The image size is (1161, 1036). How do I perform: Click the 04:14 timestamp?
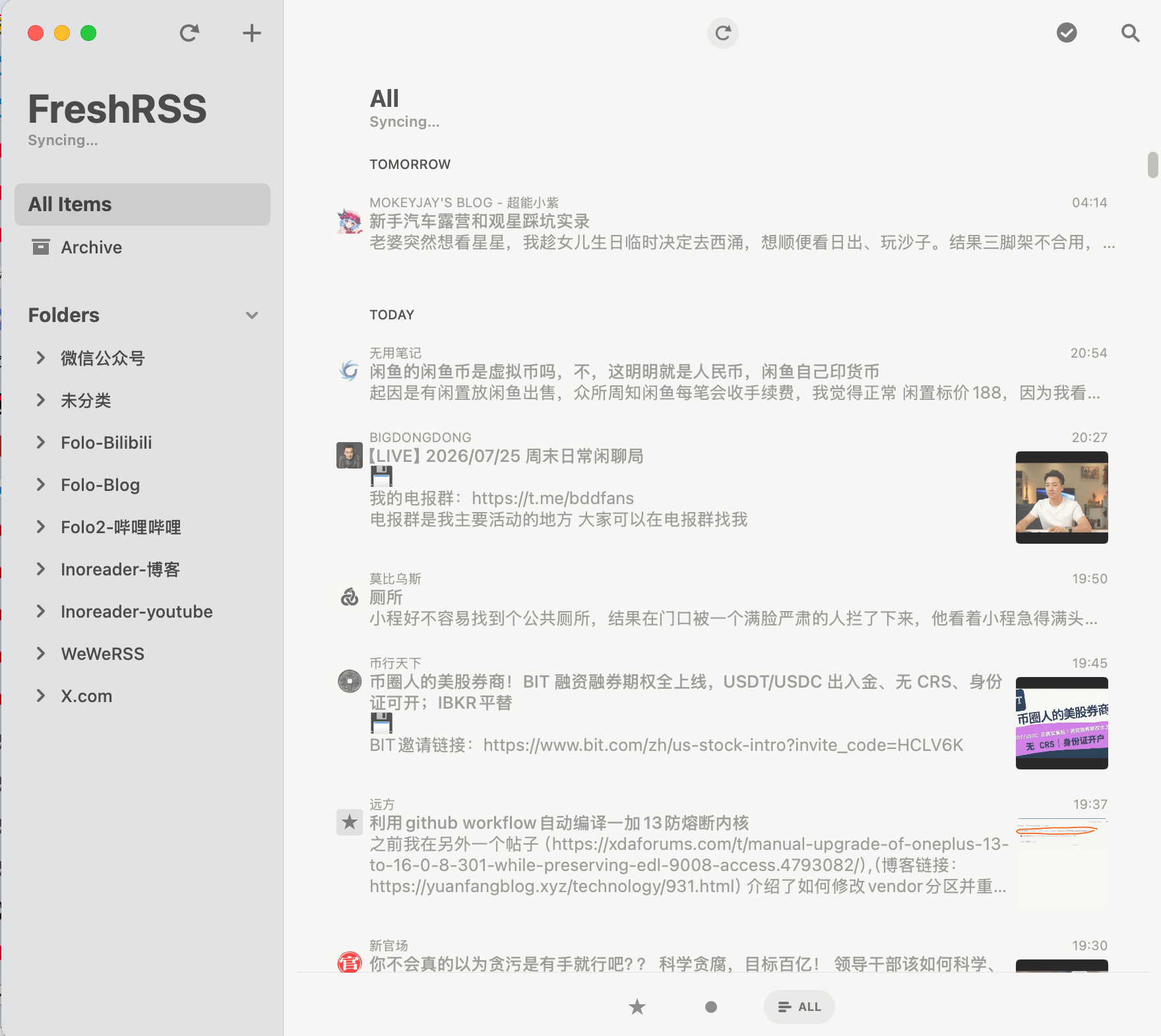tap(1090, 203)
